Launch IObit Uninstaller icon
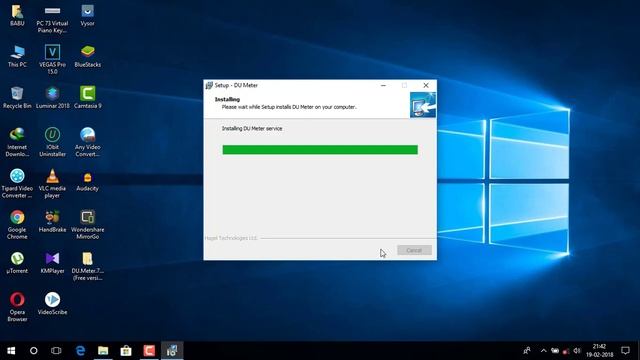640x360 pixels. tap(52, 142)
